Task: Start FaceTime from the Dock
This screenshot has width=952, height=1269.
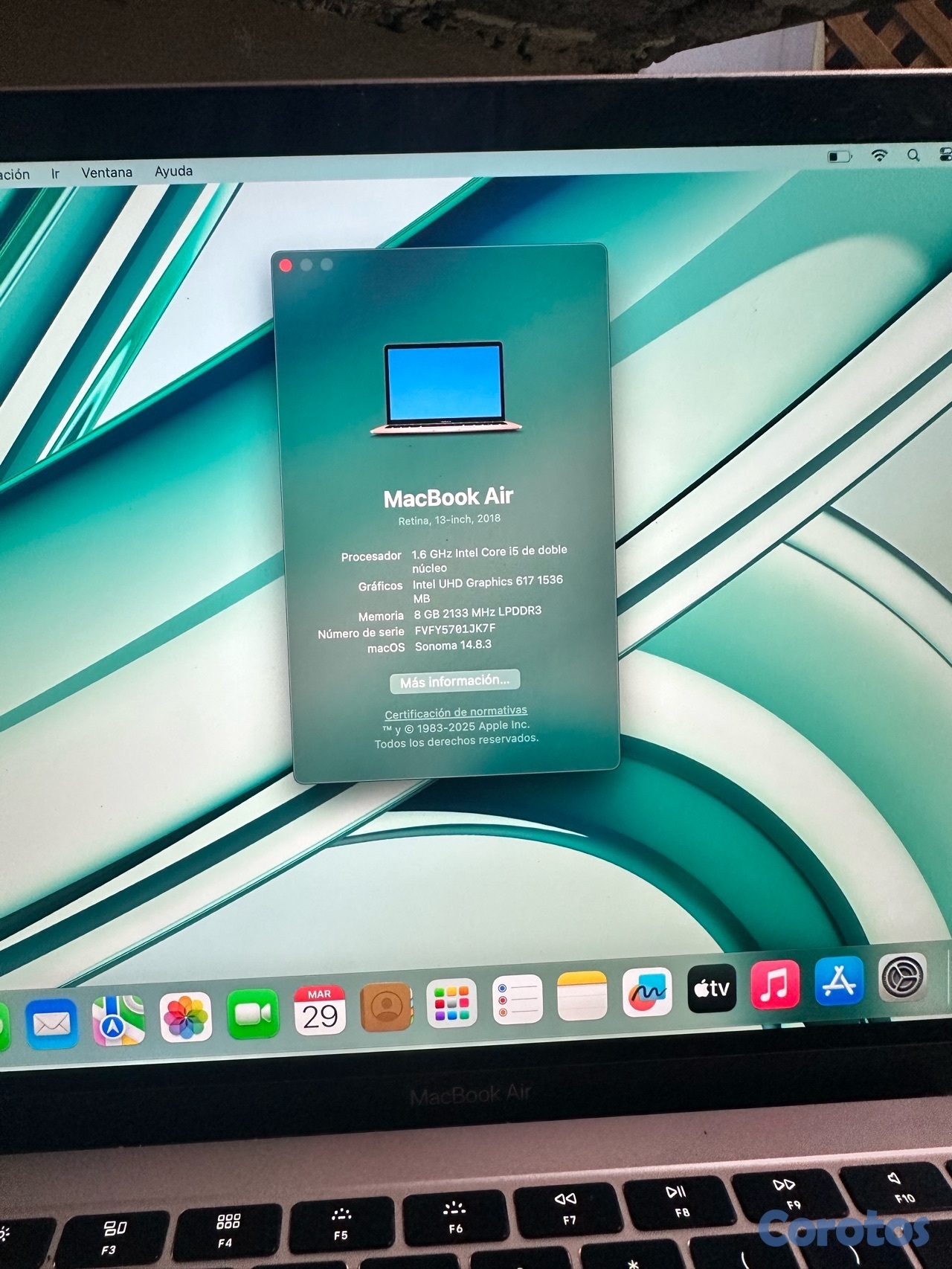Action: [253, 1013]
